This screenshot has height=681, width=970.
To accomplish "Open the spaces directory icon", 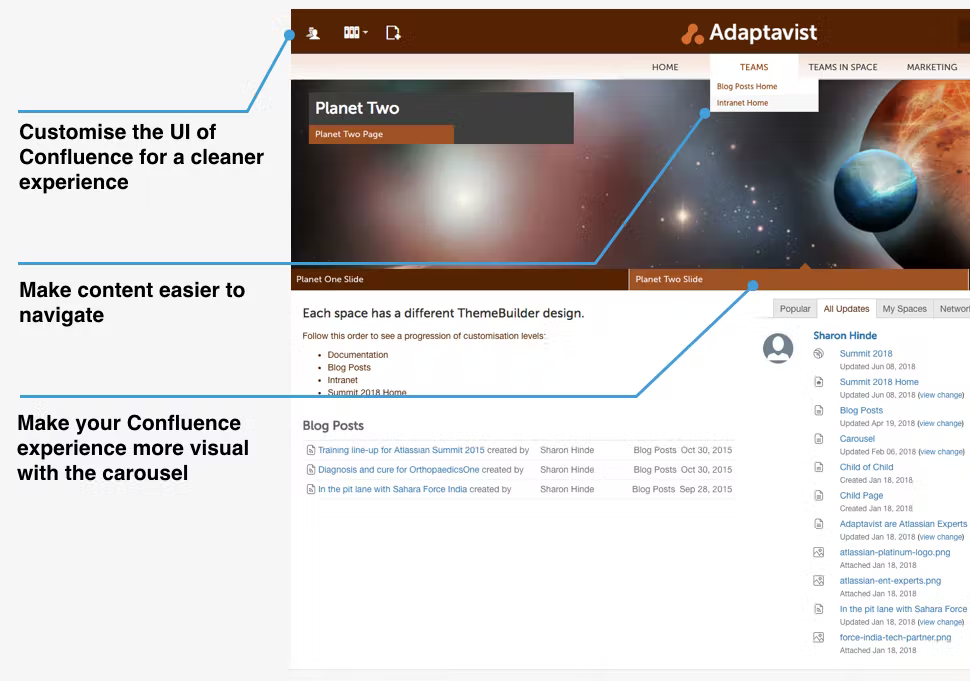I will (349, 33).
